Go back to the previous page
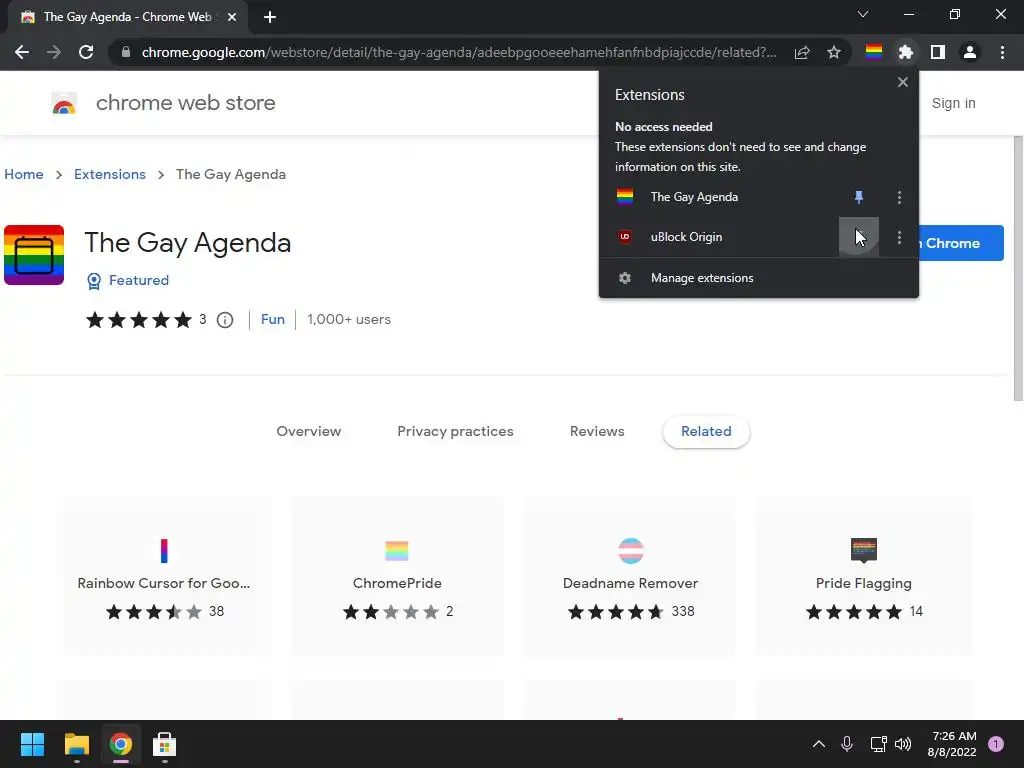Viewport: 1024px width, 768px height. click(x=22, y=52)
